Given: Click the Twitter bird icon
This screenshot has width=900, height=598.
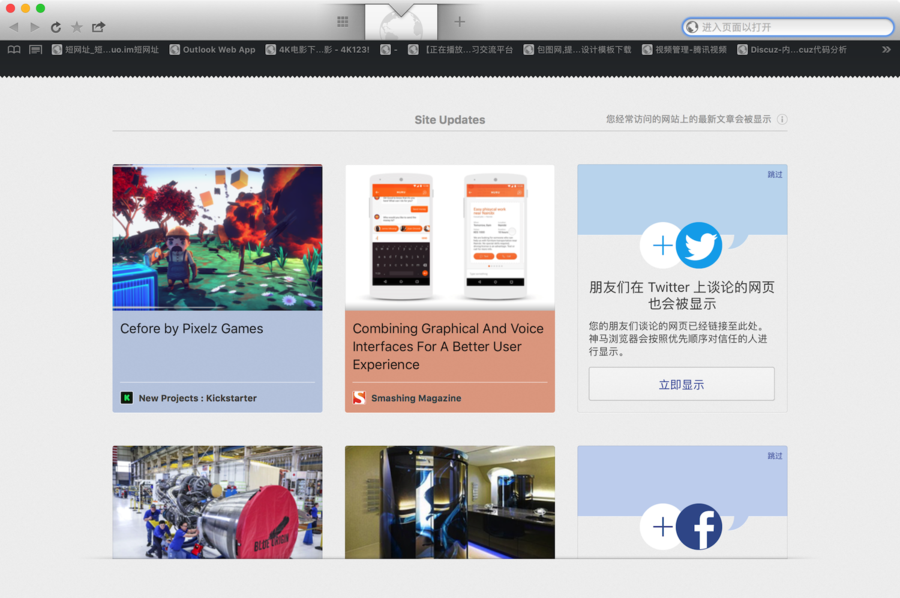Looking at the screenshot, I should [x=699, y=246].
